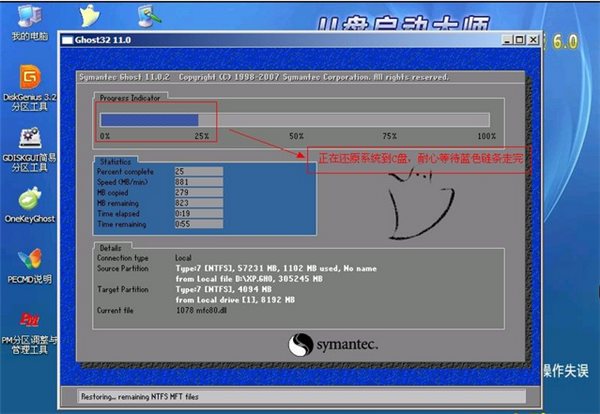Viewport: 600px width, 414px height.
Task: Click the Symantec Ghost 11.0.2 copyright header
Action: [264, 77]
